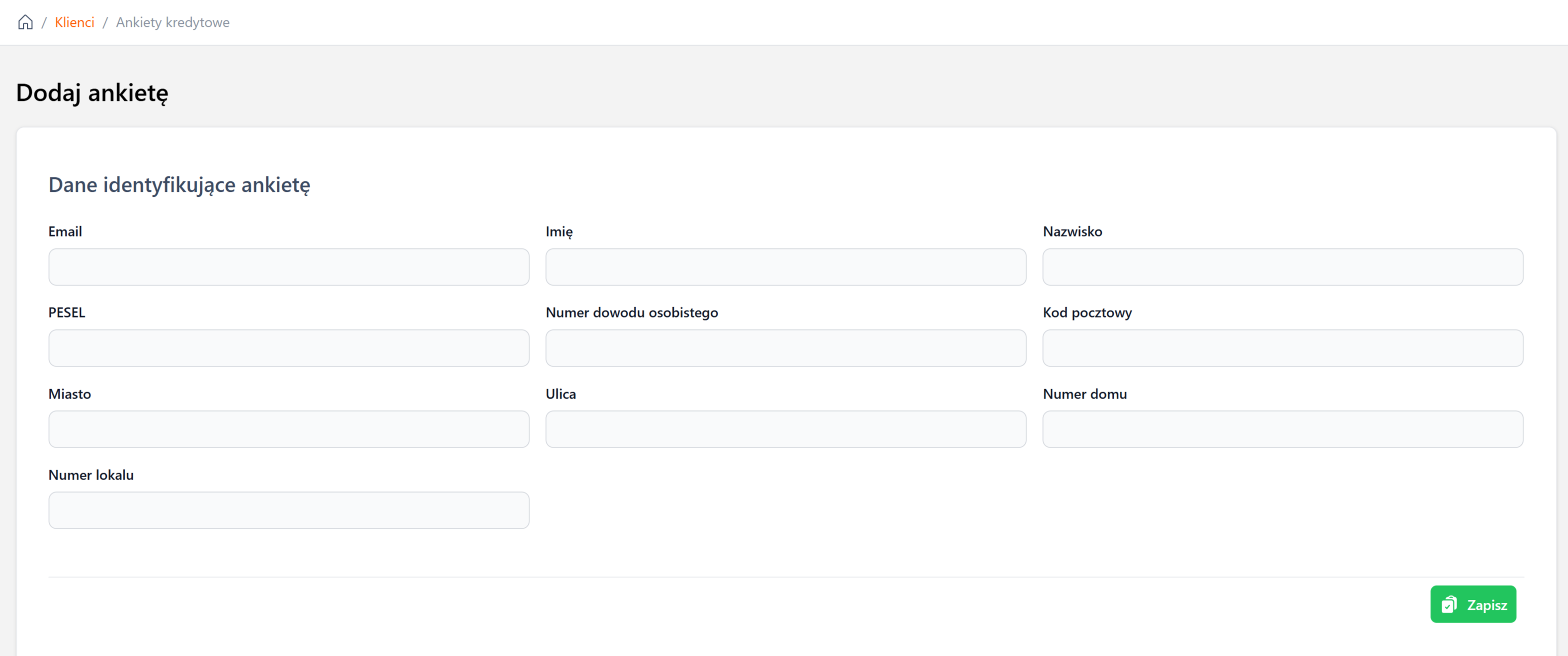Focus the Email input field

(x=289, y=267)
